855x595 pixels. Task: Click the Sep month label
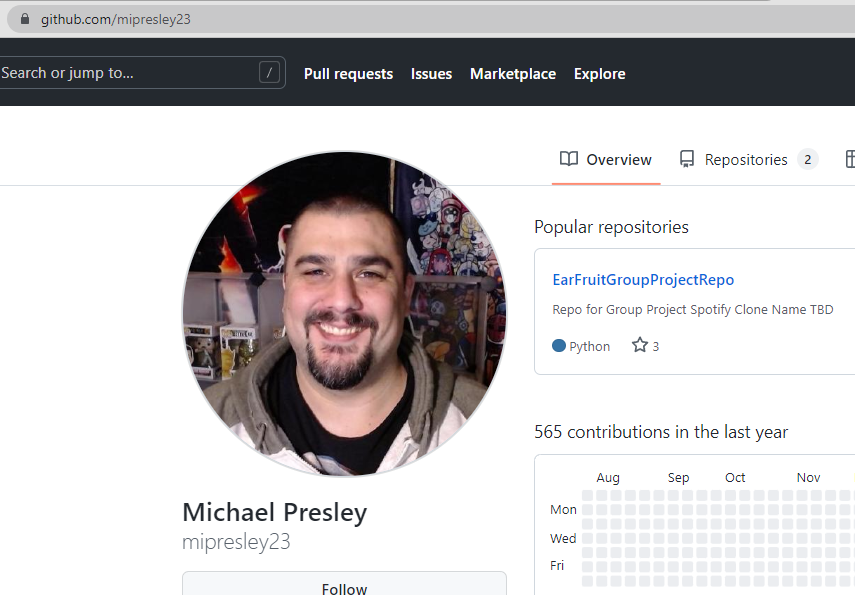pyautogui.click(x=678, y=478)
